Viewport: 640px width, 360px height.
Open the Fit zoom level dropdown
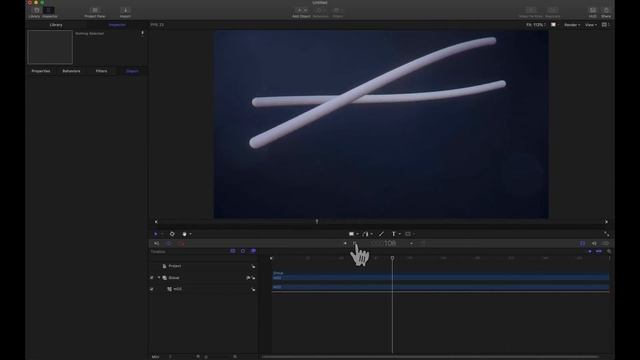tap(536, 25)
